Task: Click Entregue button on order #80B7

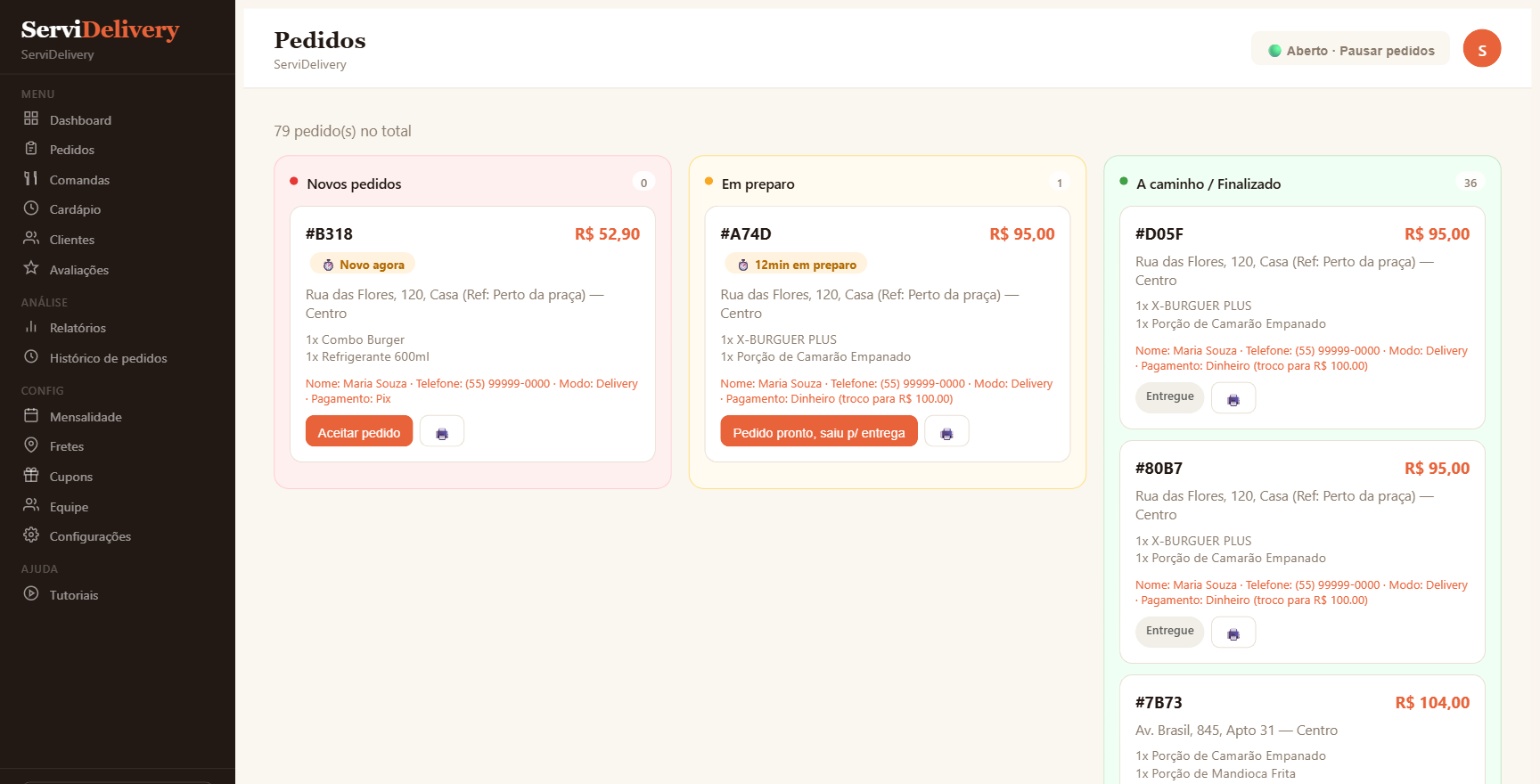Action: click(1169, 632)
